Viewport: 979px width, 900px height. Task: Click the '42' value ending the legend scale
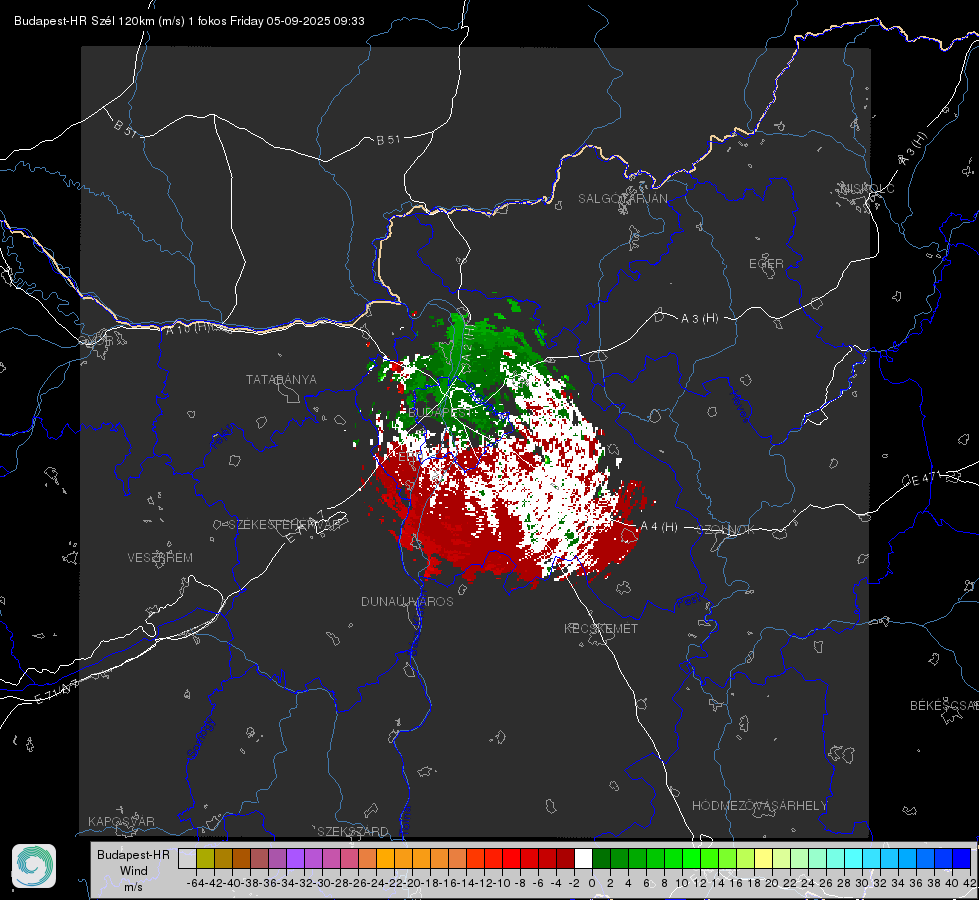(969, 883)
